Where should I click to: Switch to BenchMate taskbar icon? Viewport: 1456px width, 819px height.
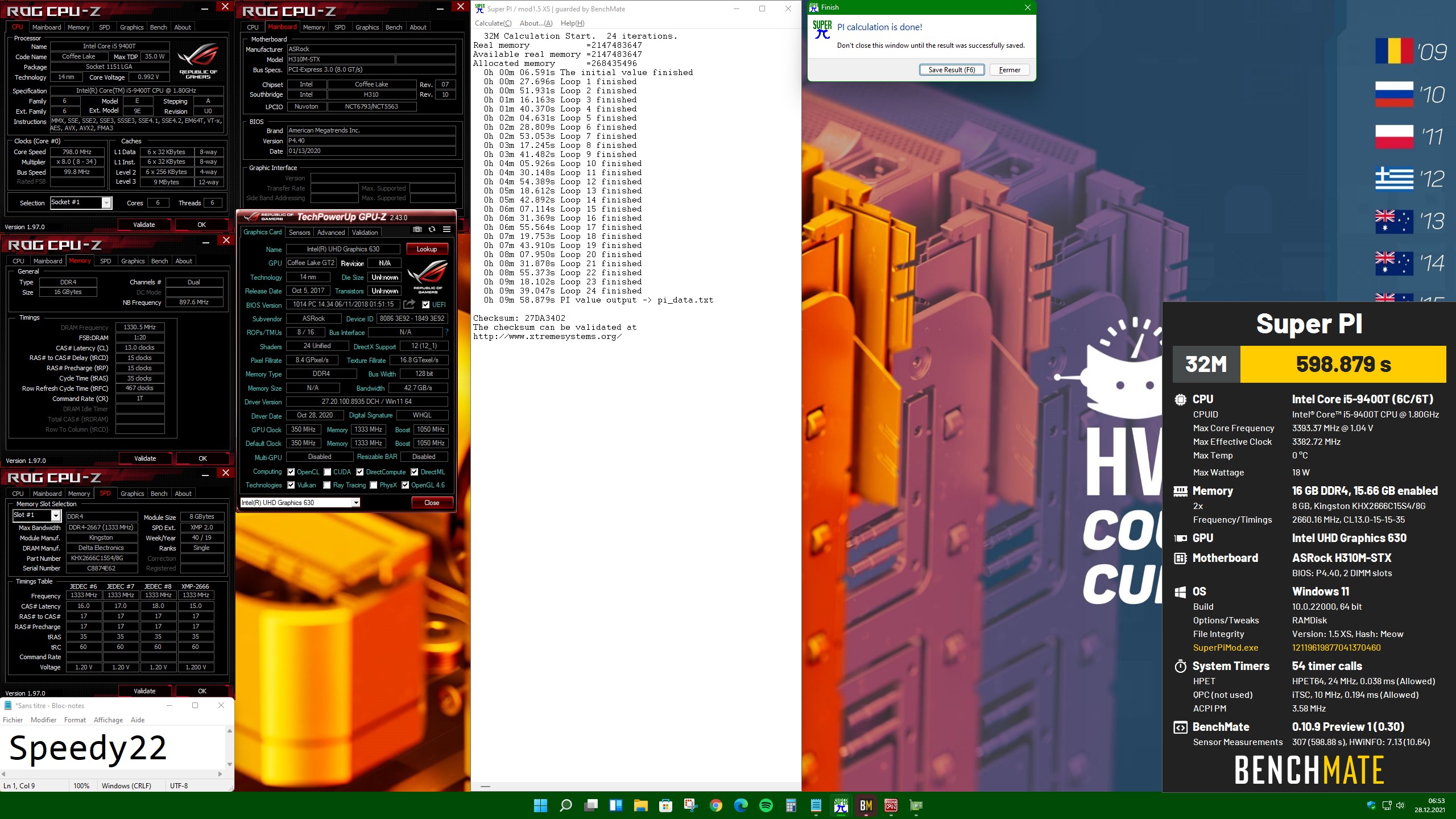tap(866, 805)
